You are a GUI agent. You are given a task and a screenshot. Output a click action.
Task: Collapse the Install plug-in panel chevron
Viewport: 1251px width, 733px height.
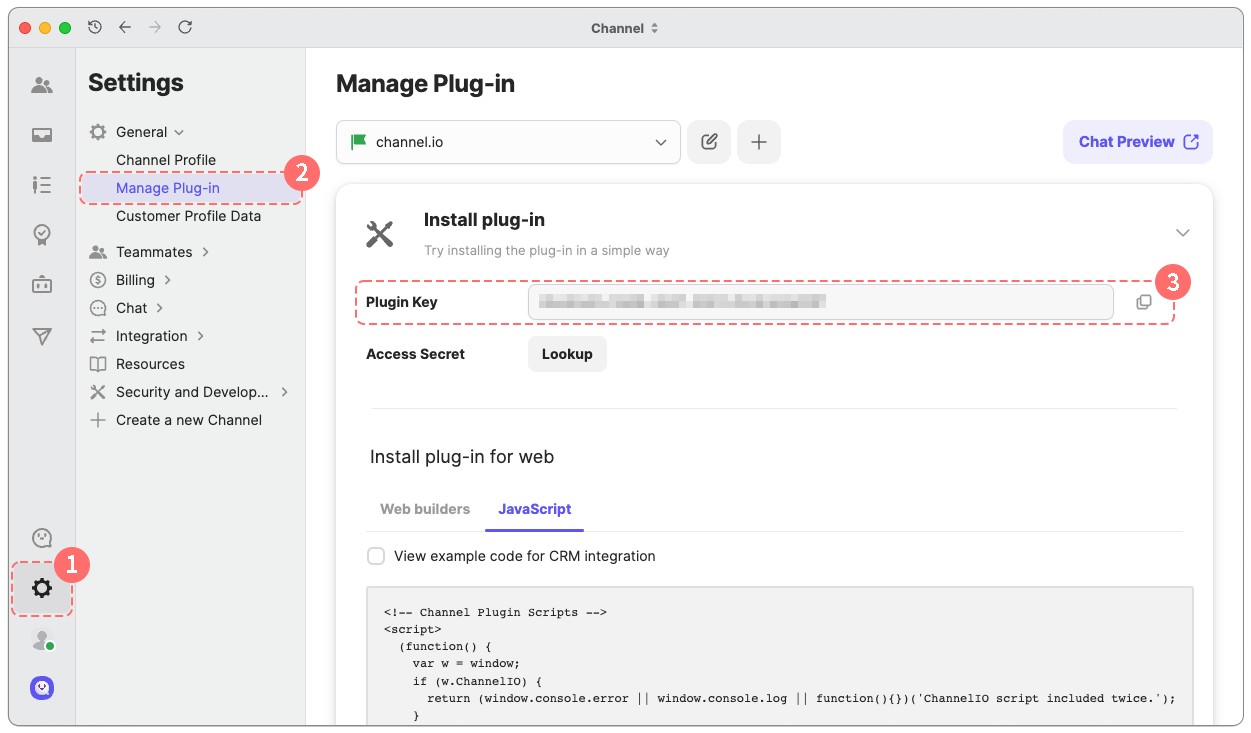1183,233
